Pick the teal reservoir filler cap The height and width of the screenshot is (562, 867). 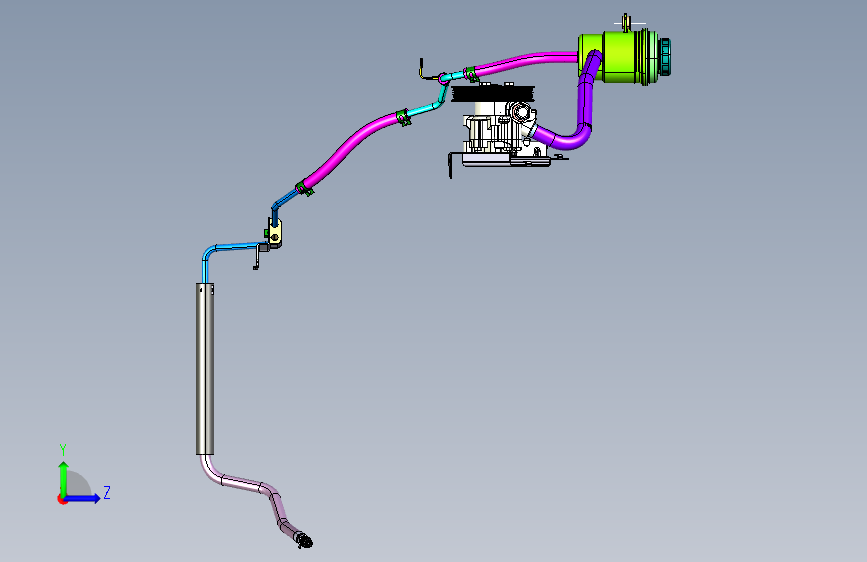click(x=665, y=56)
